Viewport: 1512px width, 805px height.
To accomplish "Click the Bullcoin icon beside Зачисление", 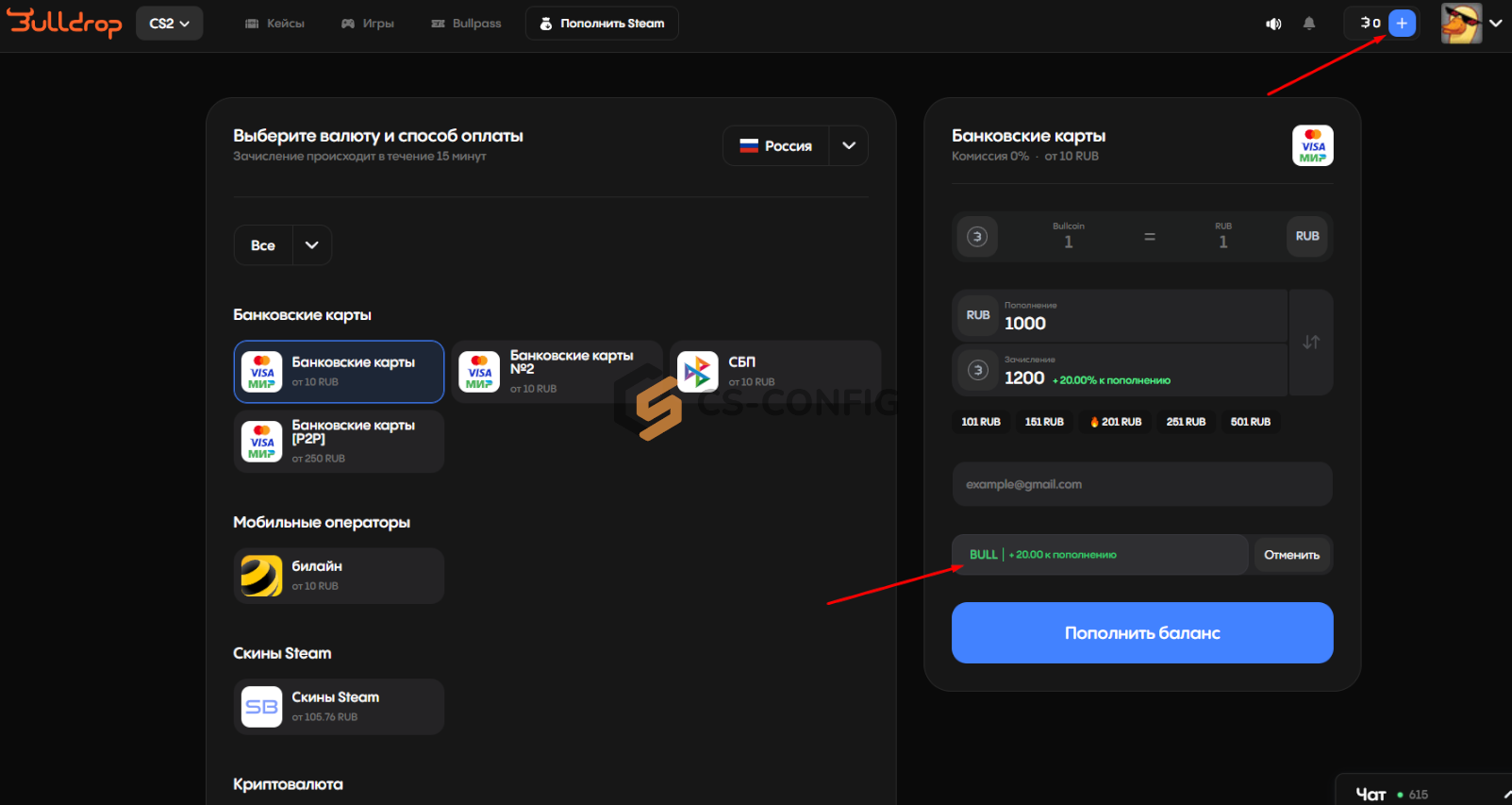I will coord(978,370).
